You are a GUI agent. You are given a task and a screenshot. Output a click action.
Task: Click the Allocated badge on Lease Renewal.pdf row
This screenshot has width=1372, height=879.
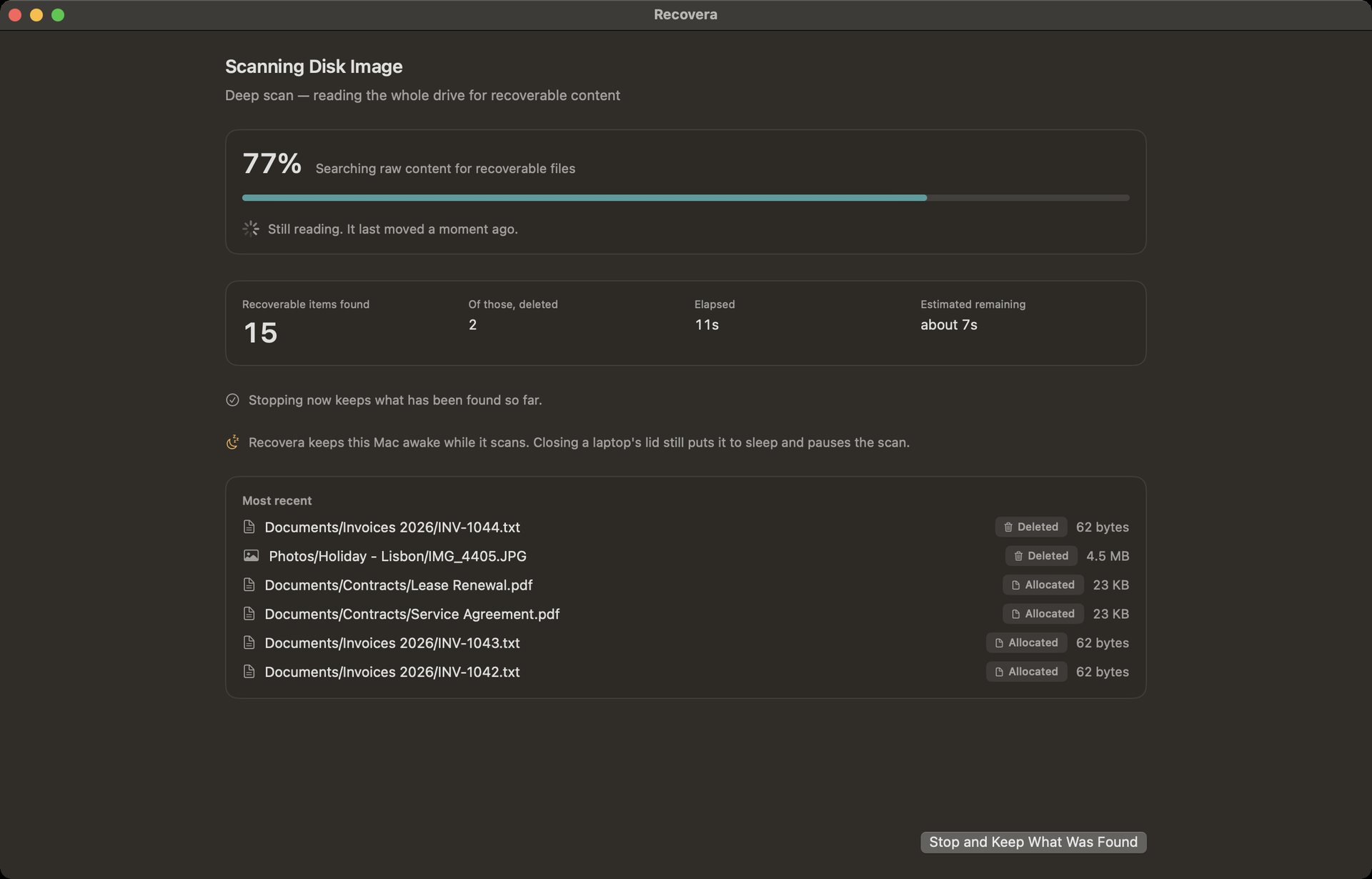1043,585
